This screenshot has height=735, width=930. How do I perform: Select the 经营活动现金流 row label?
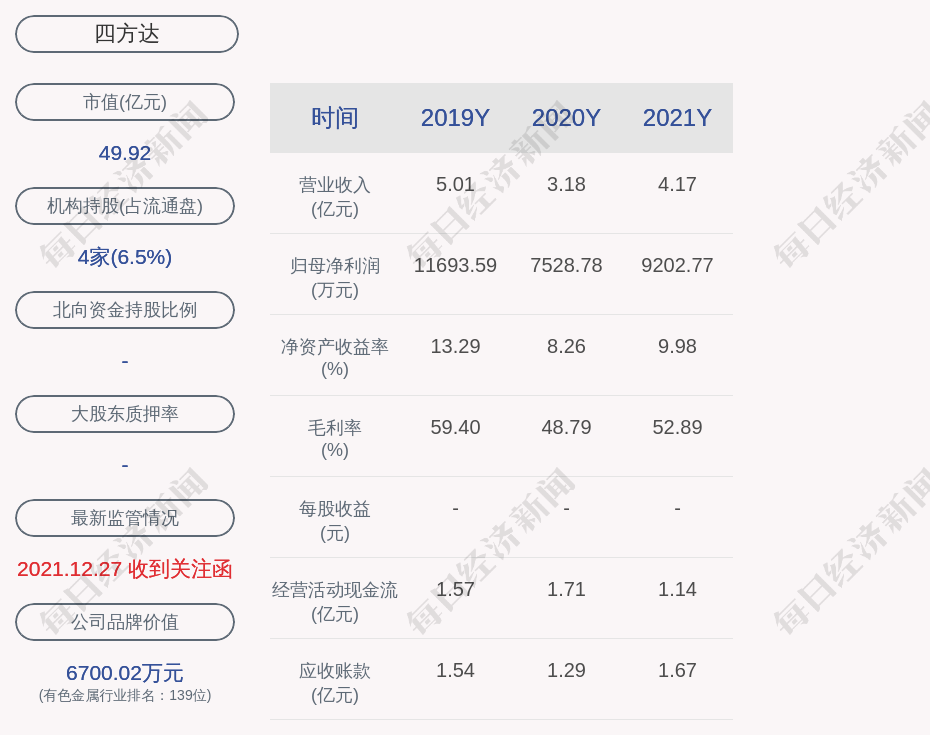click(x=335, y=601)
